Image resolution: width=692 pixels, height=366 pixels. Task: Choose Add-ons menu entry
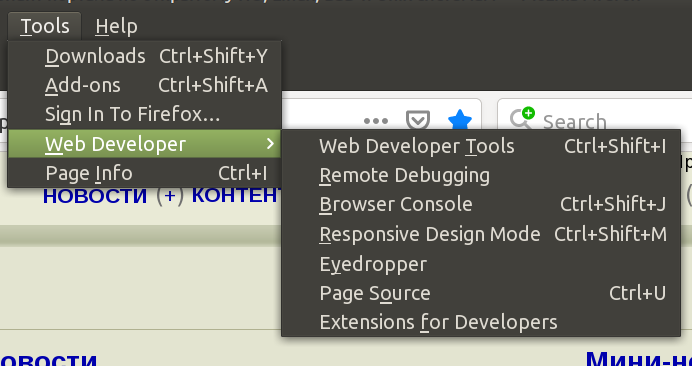click(145, 85)
